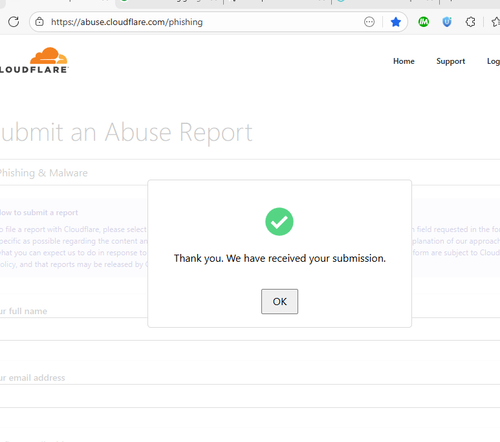This screenshot has width=500, height=442.
Task: Click 'Thank you. We have received your submission.' text
Action: click(280, 258)
